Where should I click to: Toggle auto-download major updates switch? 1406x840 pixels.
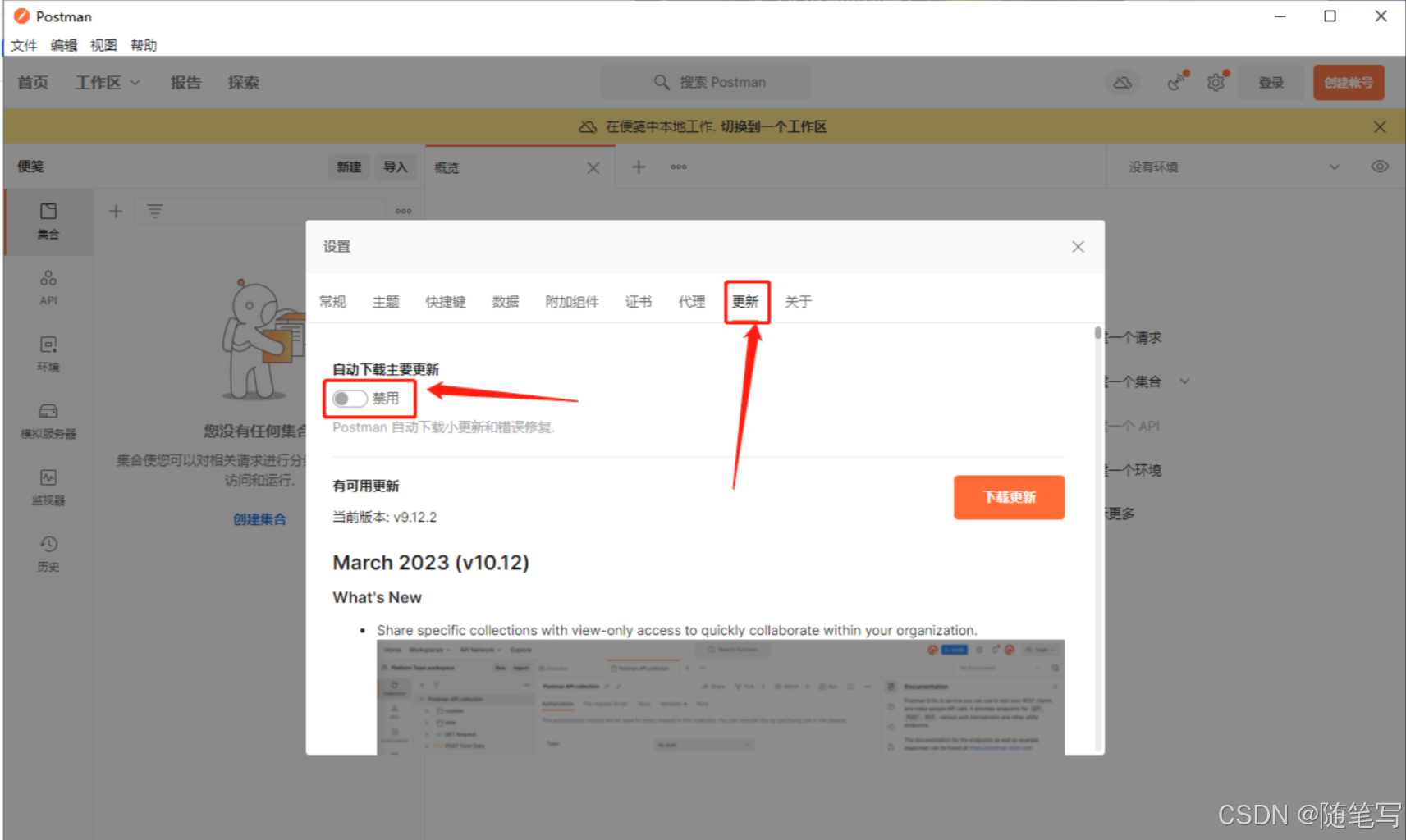[350, 399]
